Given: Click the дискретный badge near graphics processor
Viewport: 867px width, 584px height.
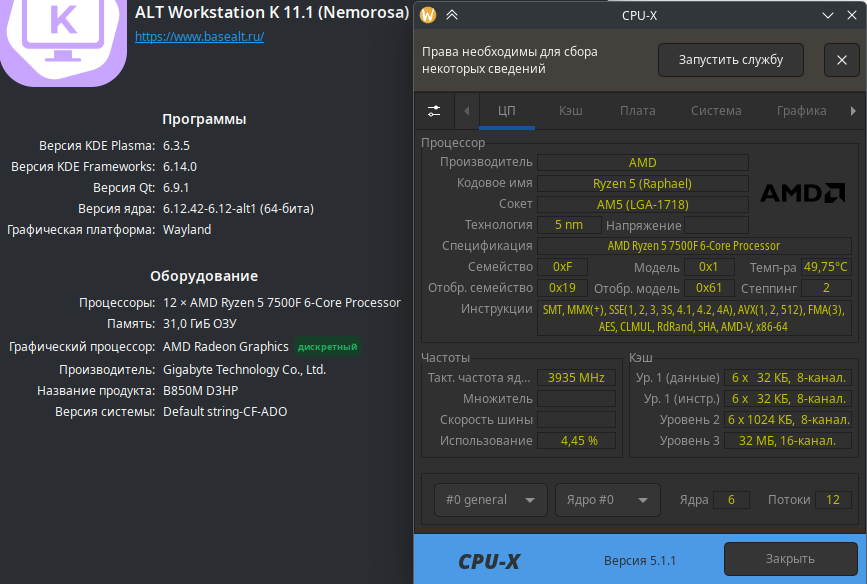Looking at the screenshot, I should (327, 347).
